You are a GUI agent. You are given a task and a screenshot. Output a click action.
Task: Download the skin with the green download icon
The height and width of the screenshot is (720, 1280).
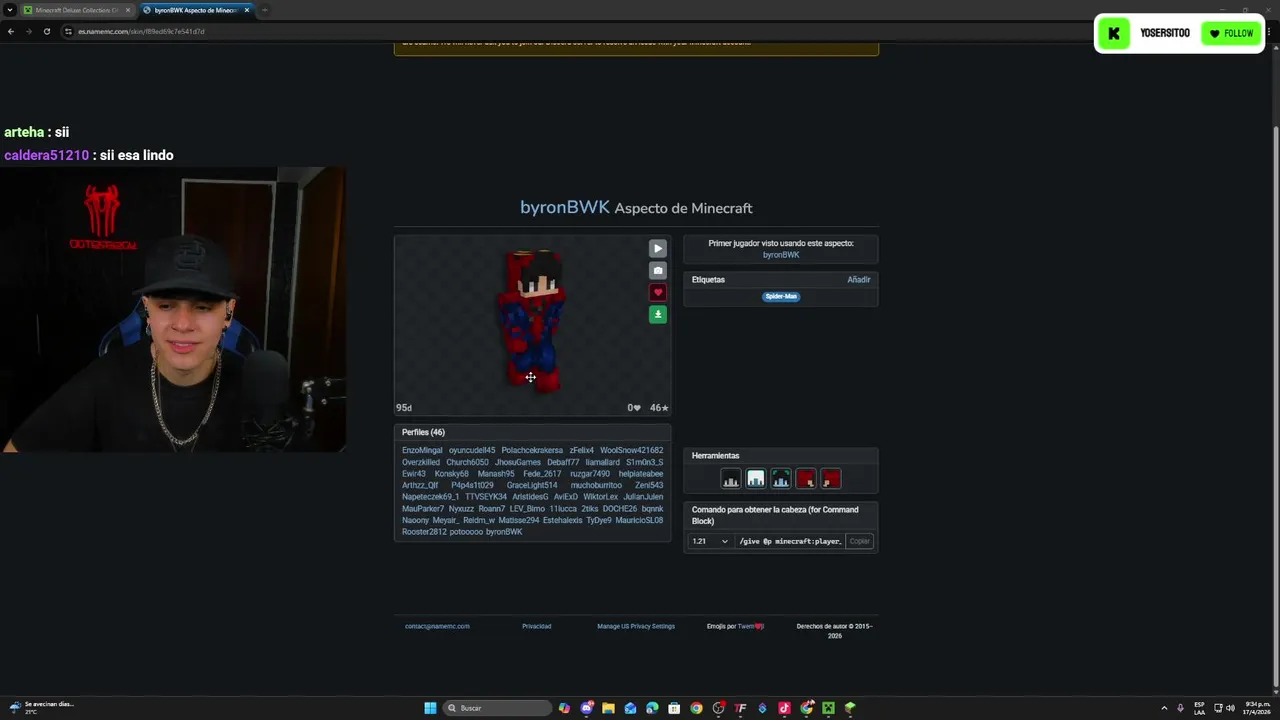[657, 314]
